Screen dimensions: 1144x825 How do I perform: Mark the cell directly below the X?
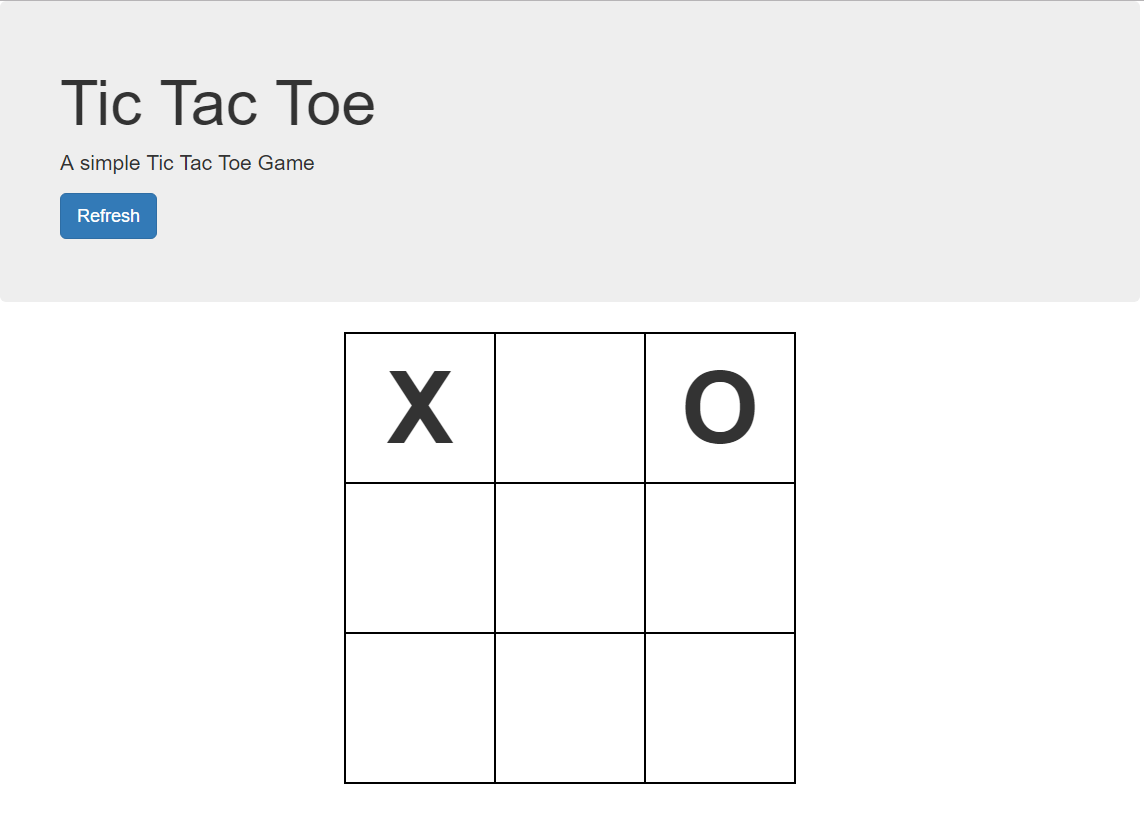click(x=420, y=558)
